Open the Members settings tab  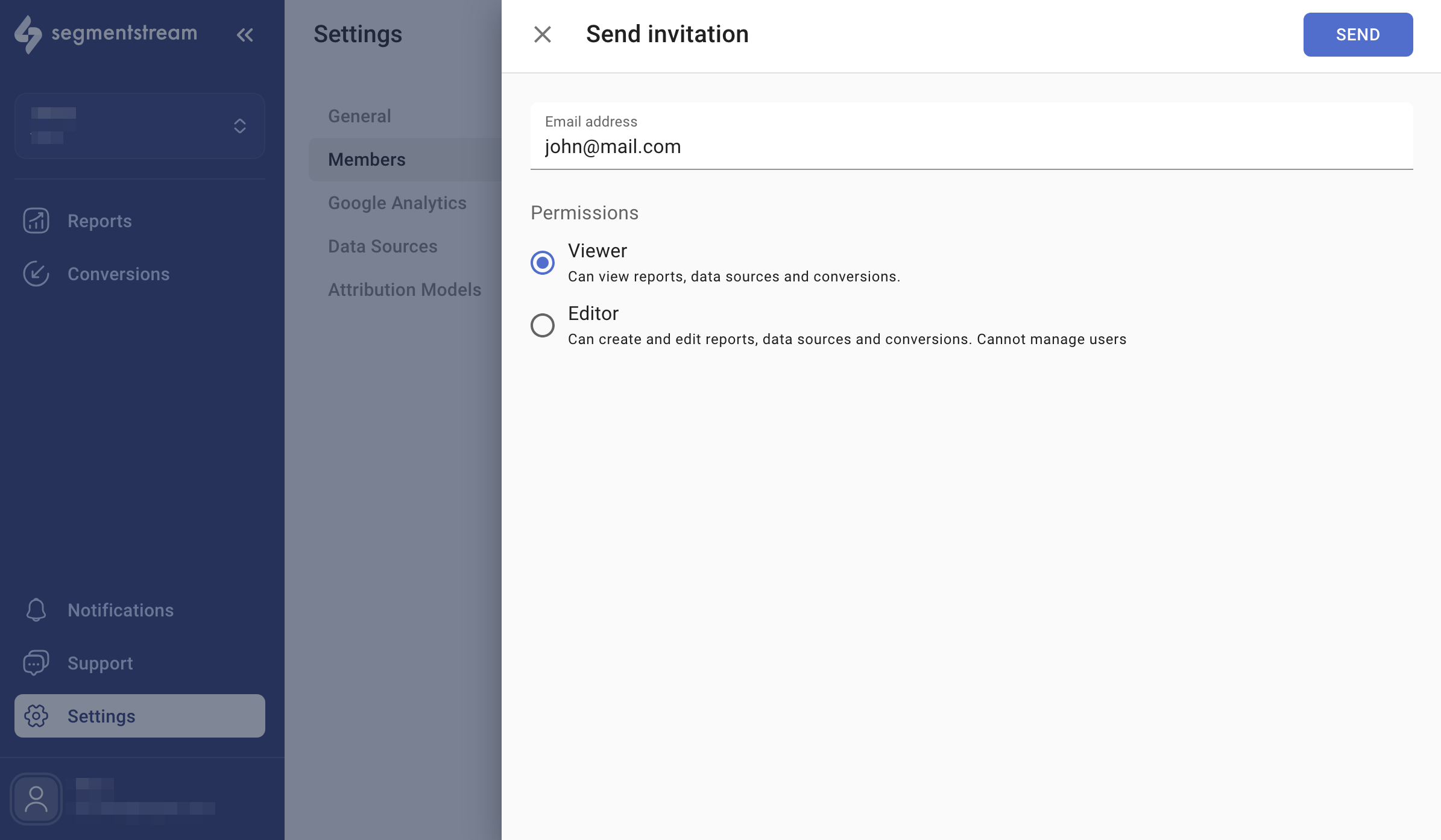[367, 160]
